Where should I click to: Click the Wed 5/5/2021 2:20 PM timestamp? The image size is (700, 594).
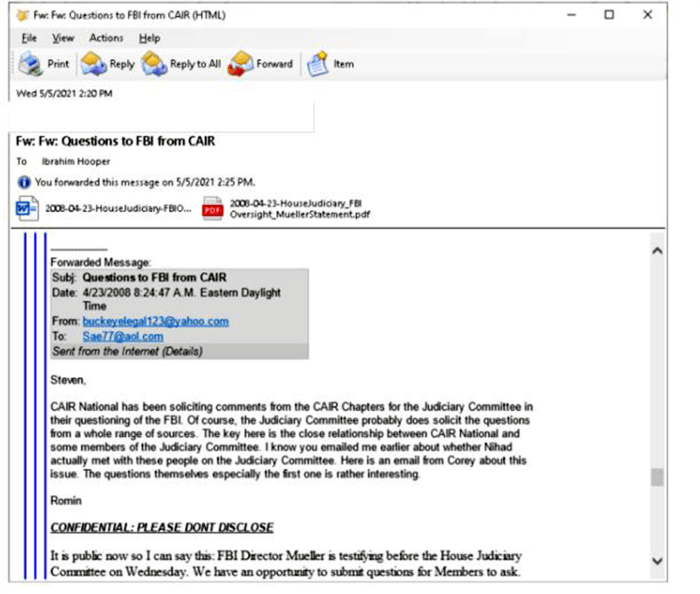click(x=64, y=94)
